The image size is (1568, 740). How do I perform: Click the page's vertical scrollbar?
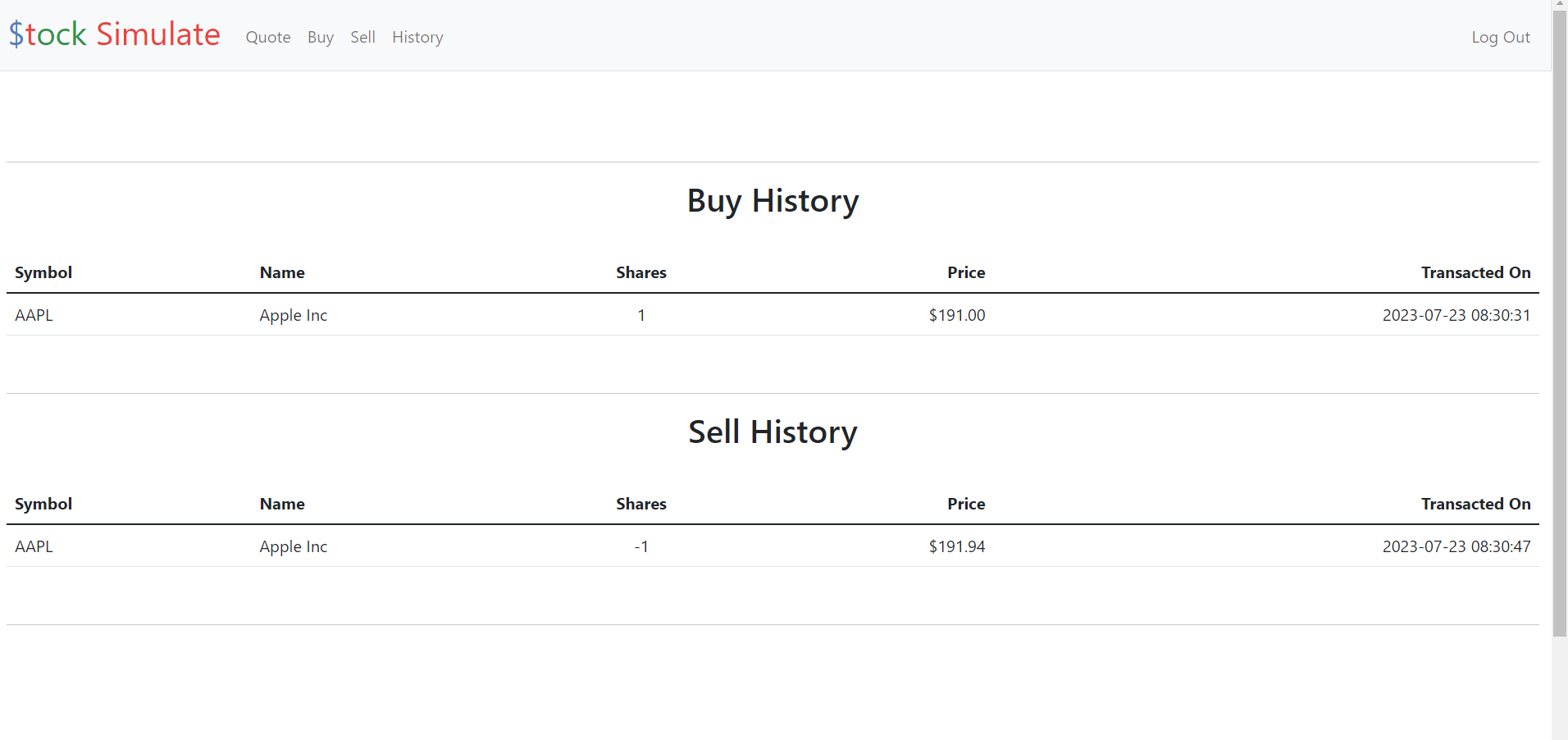tap(1559, 328)
